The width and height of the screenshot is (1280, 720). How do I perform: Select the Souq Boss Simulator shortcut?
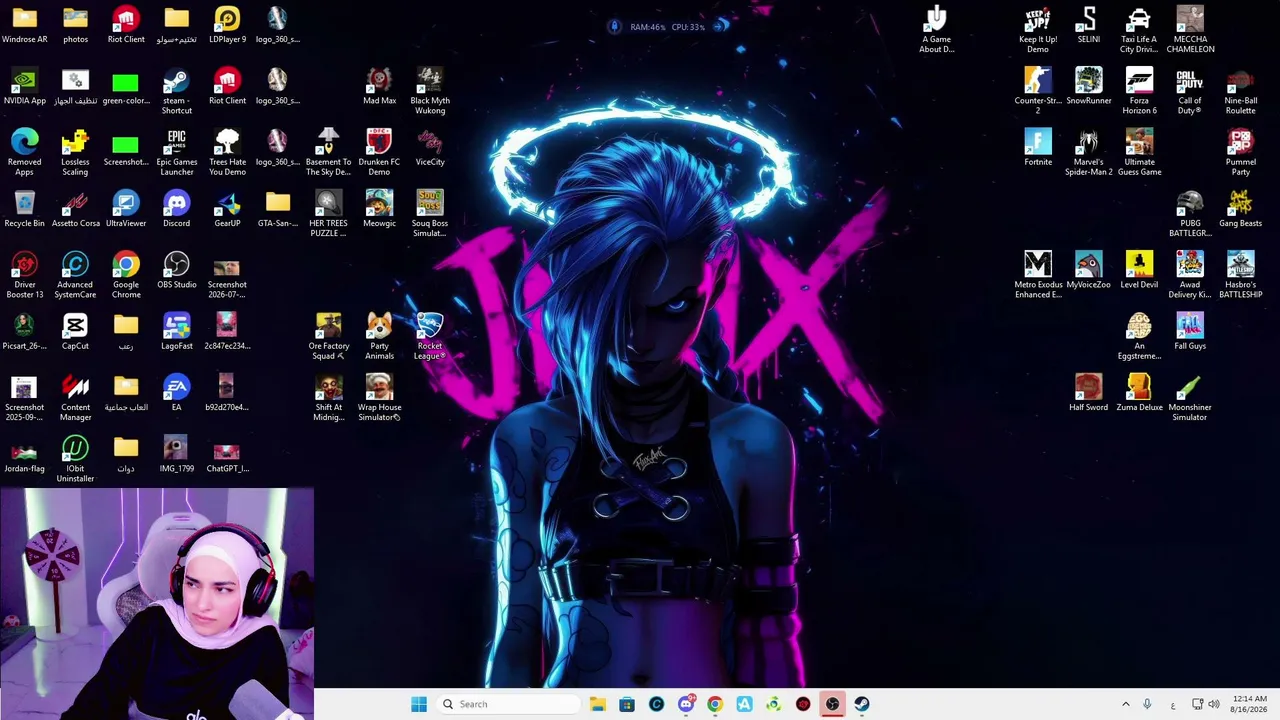click(430, 214)
